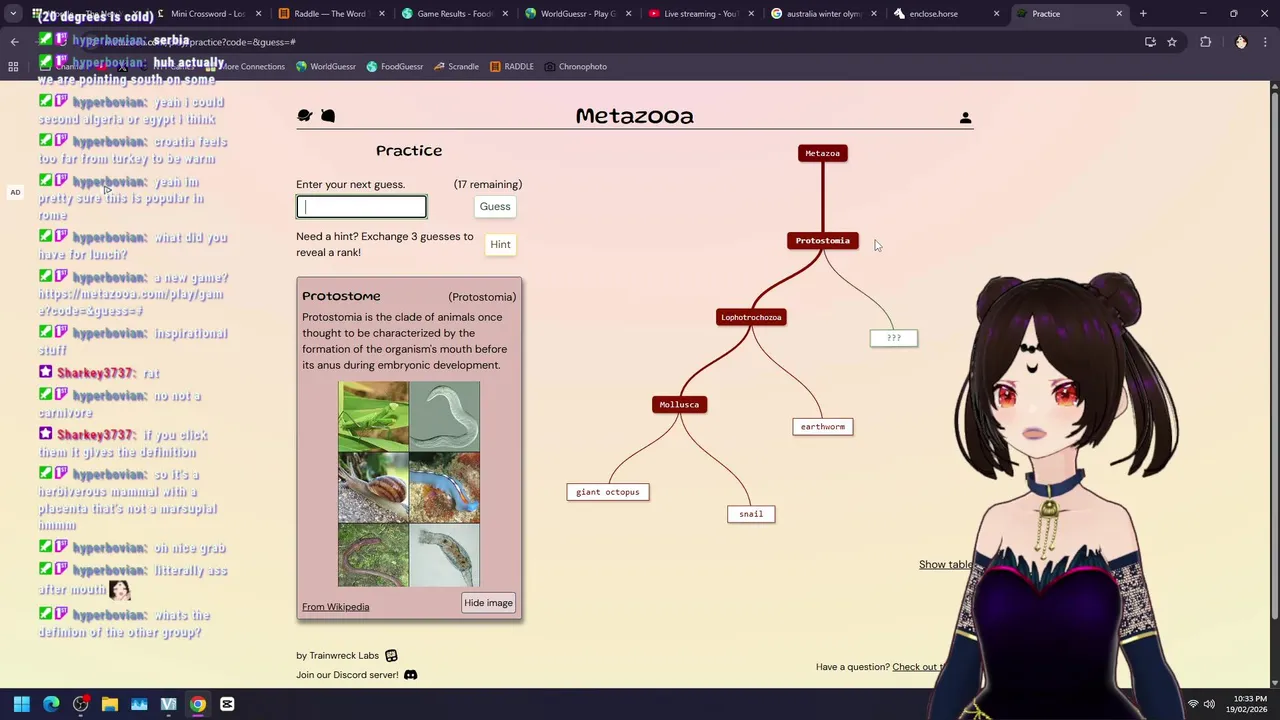Open the FoodGuessr bookmark

395,67
